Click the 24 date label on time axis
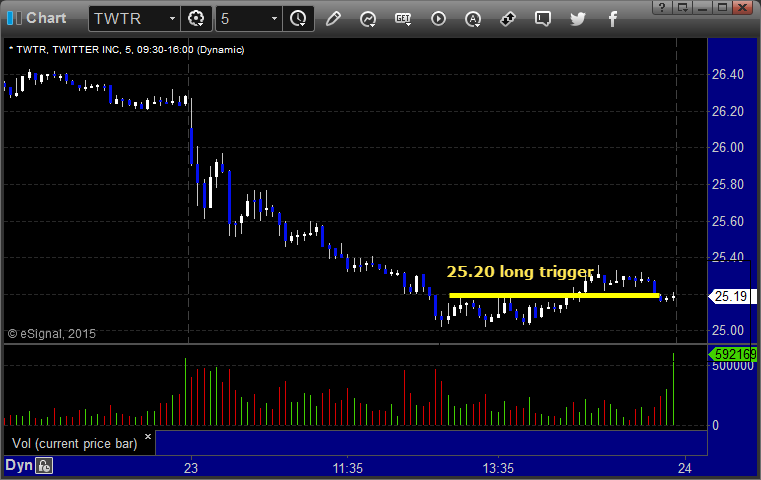The image size is (761, 480). 685,468
